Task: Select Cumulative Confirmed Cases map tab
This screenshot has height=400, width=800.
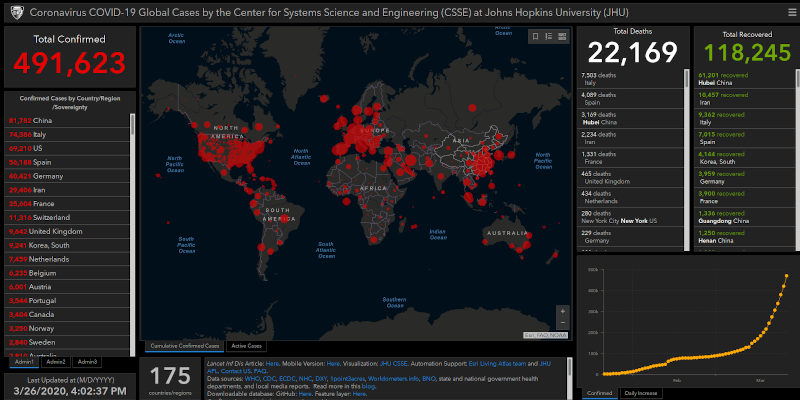Action: point(185,346)
